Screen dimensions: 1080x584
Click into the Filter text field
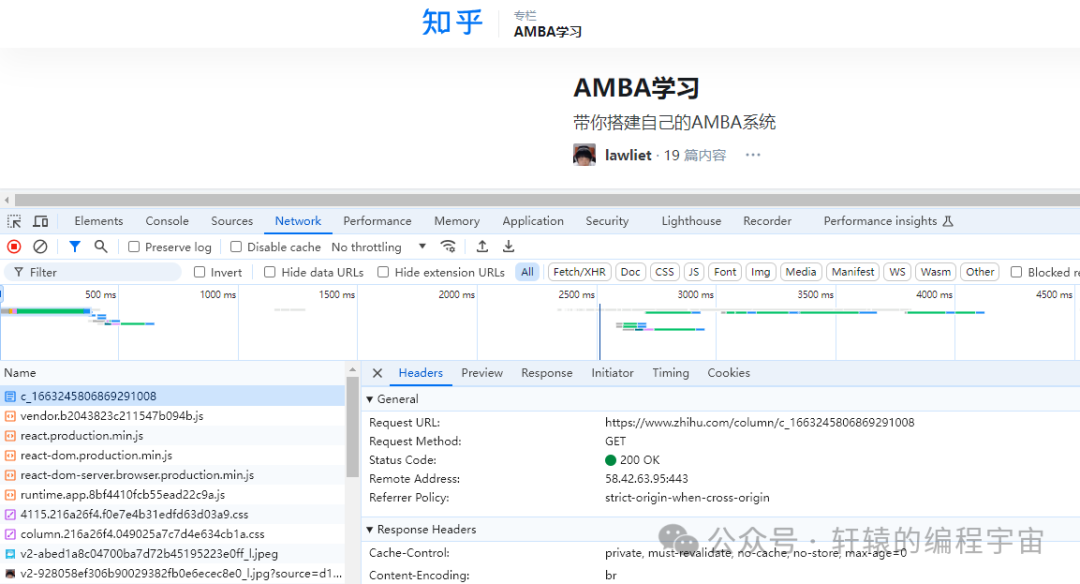point(93,272)
